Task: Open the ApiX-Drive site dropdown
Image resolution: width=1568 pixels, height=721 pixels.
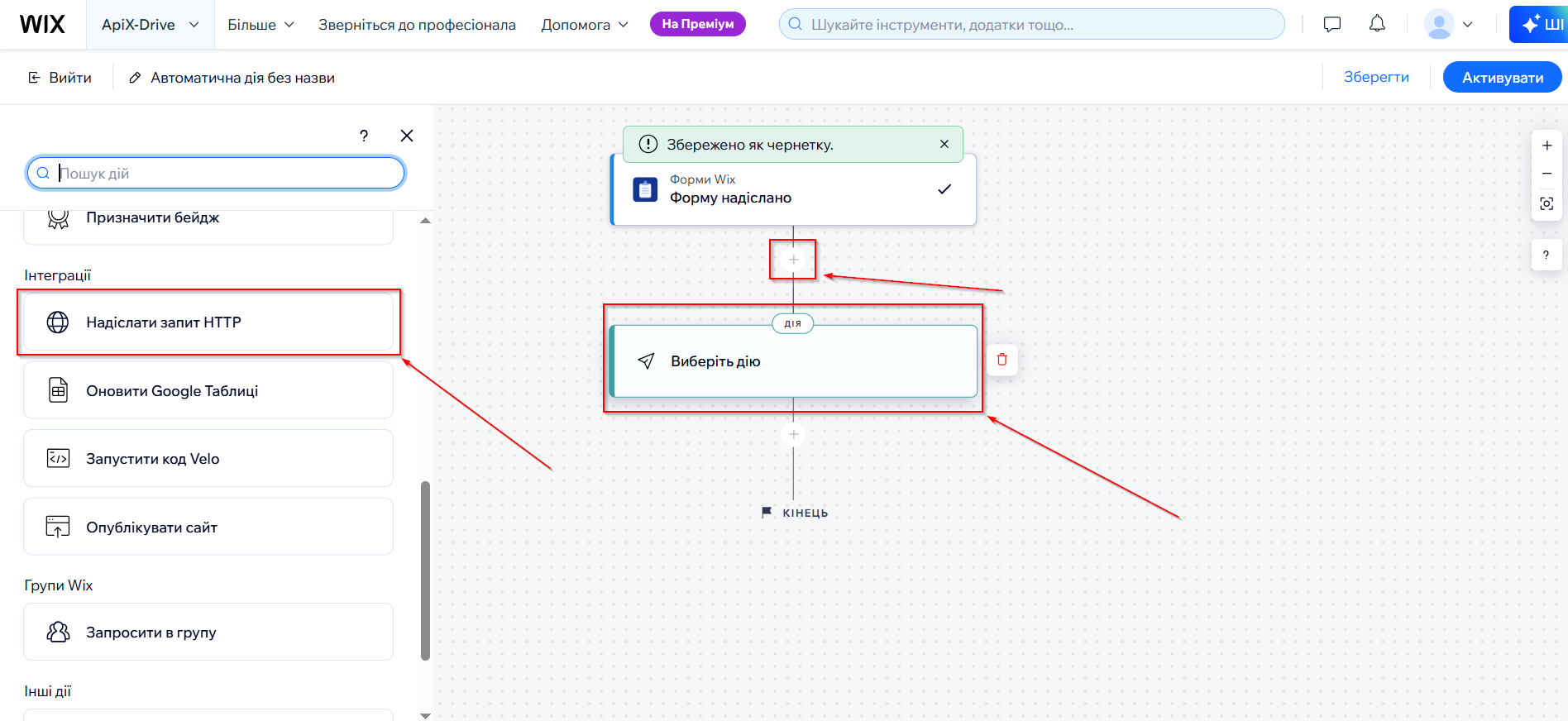Action: point(150,25)
